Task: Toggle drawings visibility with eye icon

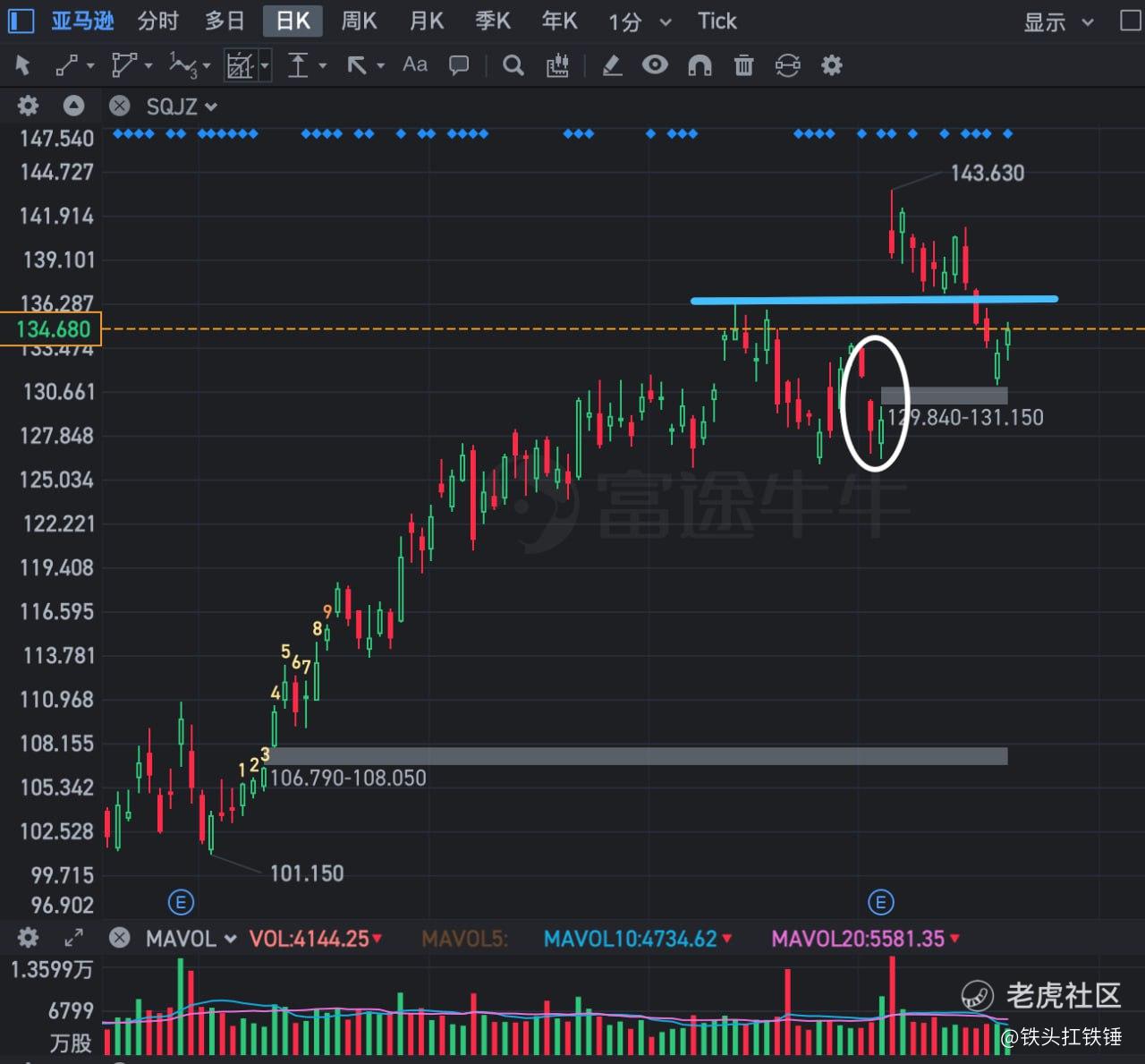Action: click(656, 64)
